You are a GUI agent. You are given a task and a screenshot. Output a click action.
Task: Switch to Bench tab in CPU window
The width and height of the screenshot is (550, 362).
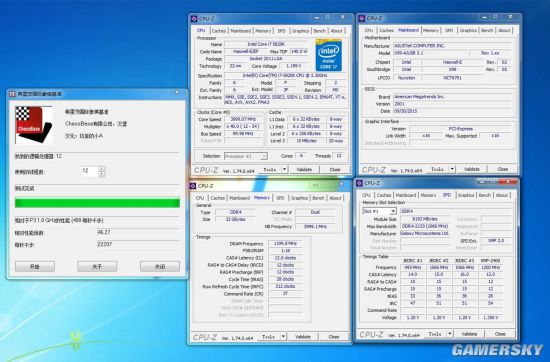tap(319, 31)
